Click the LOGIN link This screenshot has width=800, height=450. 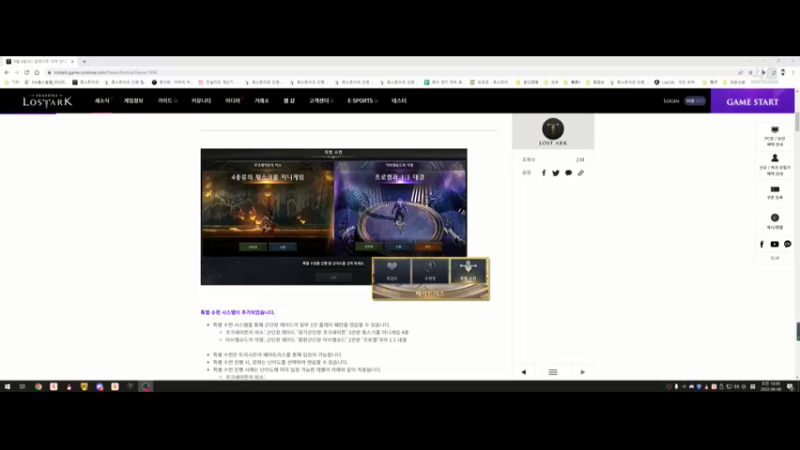(x=671, y=101)
